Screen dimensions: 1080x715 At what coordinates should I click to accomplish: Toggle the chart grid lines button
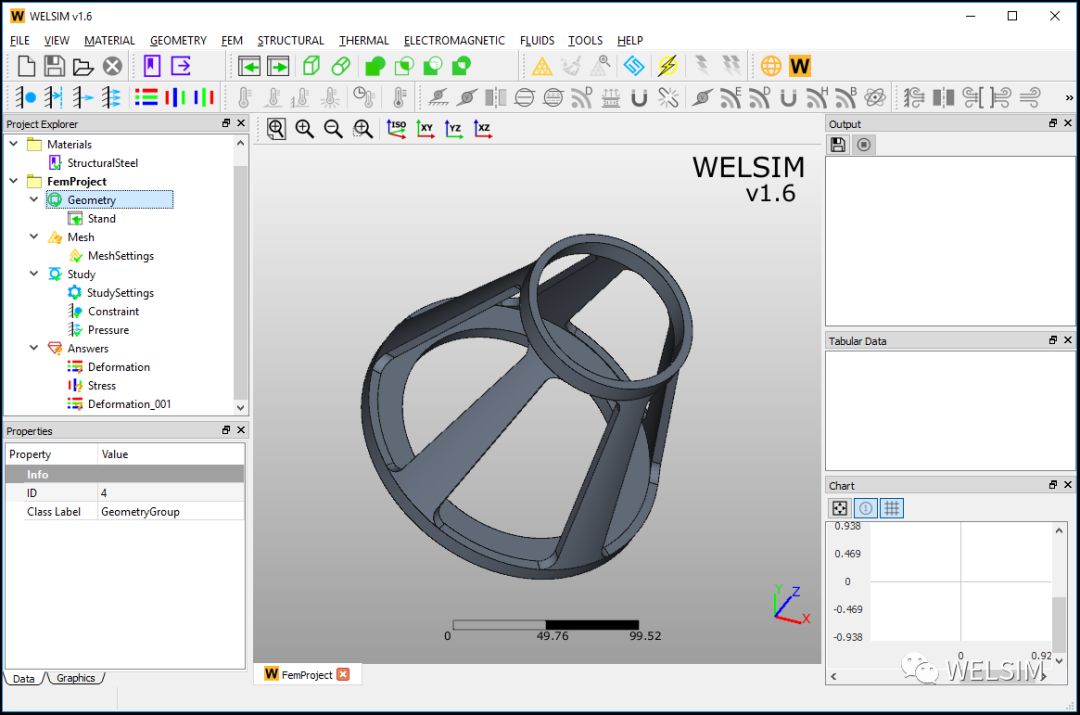[892, 508]
